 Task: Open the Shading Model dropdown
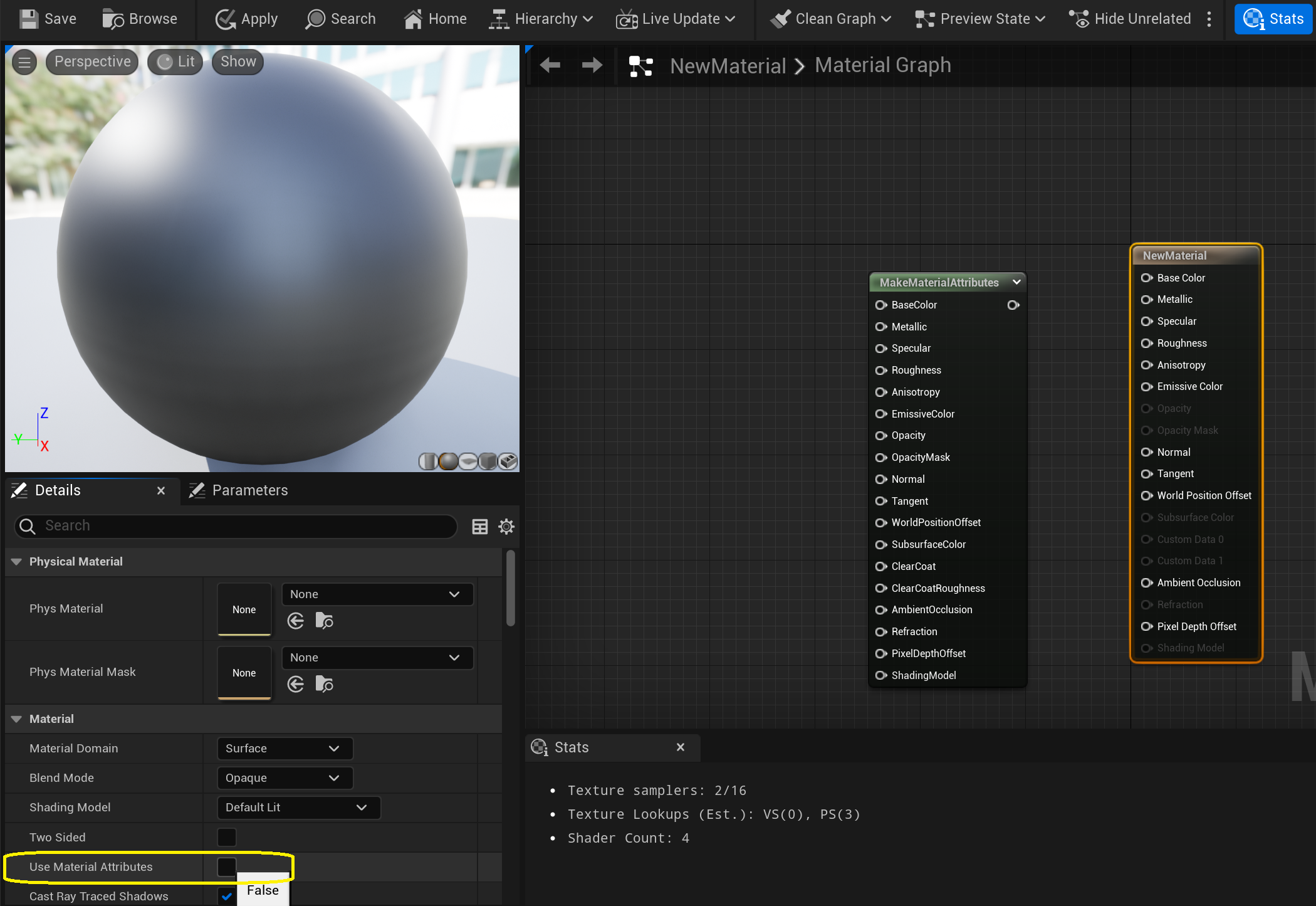click(x=298, y=807)
